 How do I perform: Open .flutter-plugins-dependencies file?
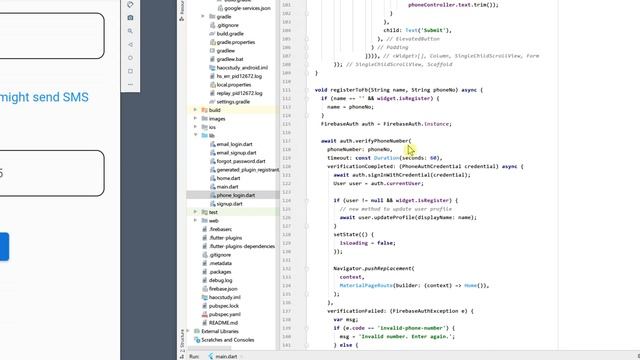pyautogui.click(x=238, y=246)
